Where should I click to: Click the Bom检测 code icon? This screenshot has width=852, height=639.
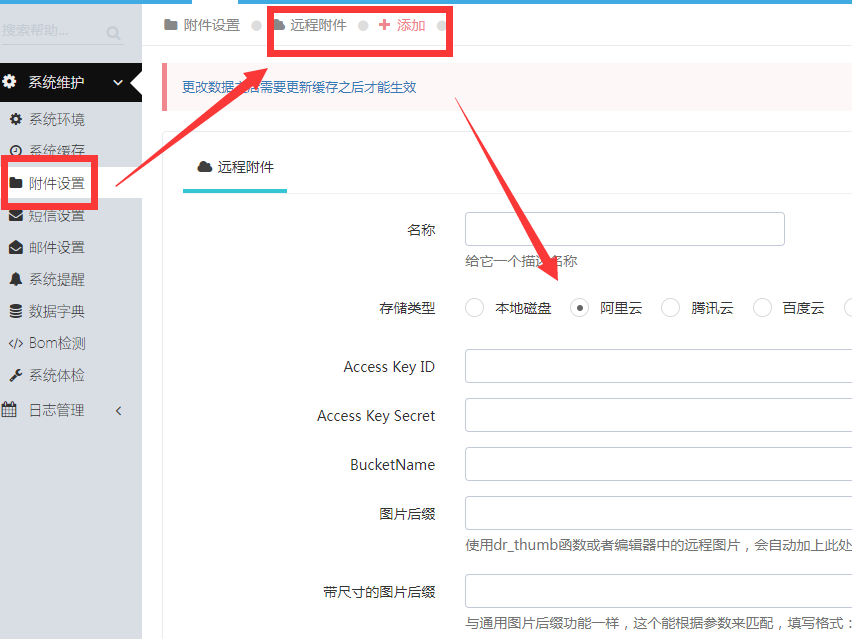[x=16, y=343]
